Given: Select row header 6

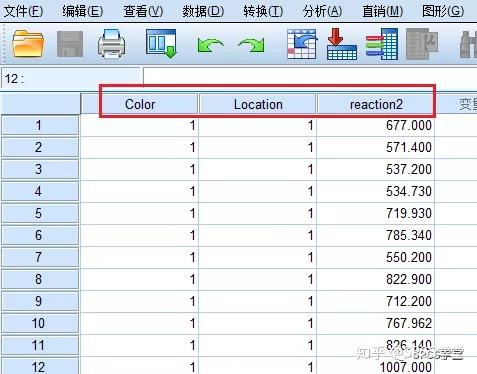Looking at the screenshot, I should 40,235.
